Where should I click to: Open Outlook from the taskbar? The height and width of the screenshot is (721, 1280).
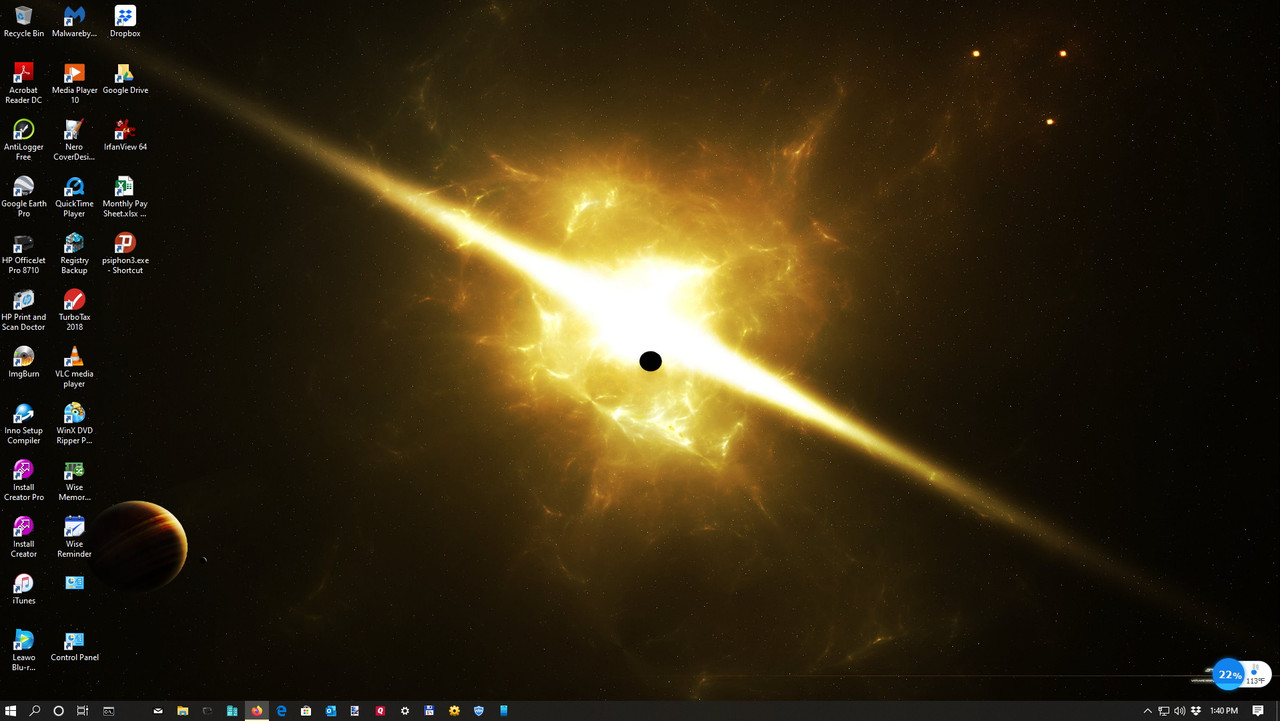coord(331,711)
